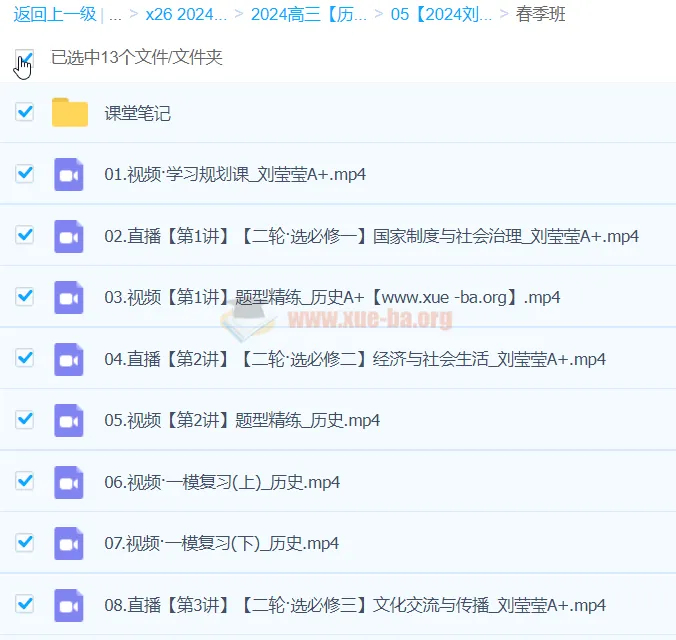Open file name 07.视频·一模复习(下)_历史.mp4

click(x=222, y=544)
